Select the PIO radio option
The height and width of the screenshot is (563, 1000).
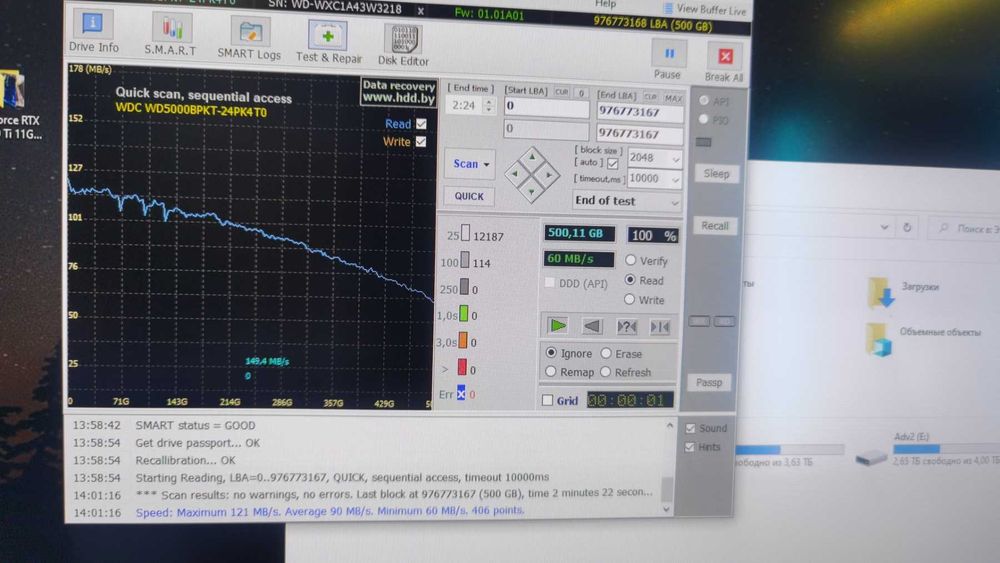pyautogui.click(x=703, y=119)
